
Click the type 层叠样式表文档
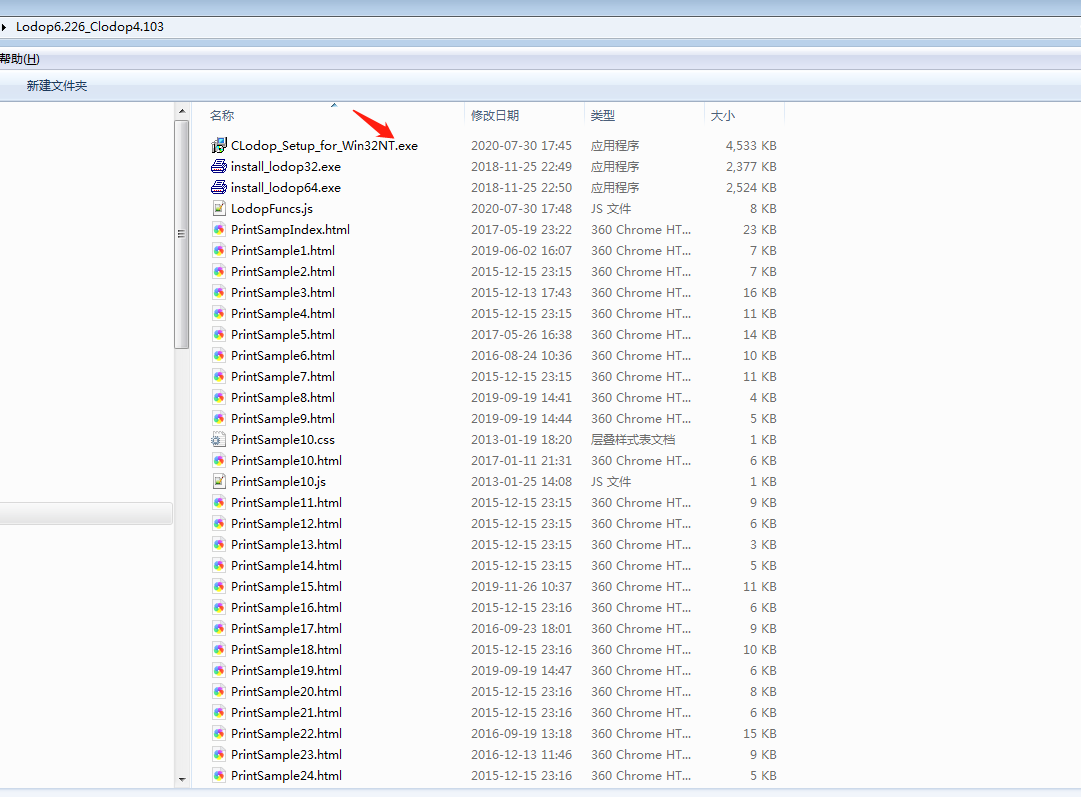point(633,440)
